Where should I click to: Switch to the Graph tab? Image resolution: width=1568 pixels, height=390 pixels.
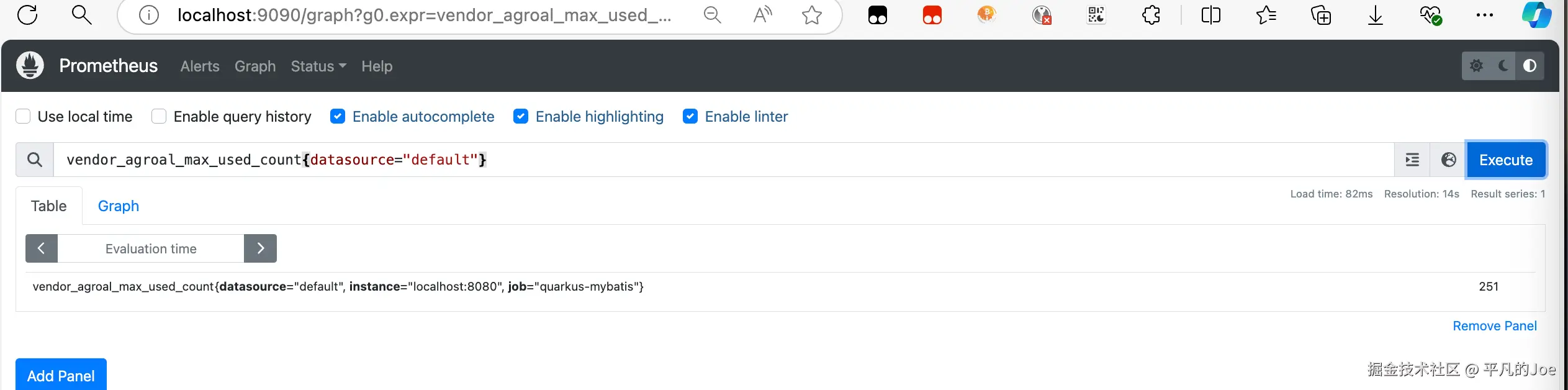click(x=118, y=206)
